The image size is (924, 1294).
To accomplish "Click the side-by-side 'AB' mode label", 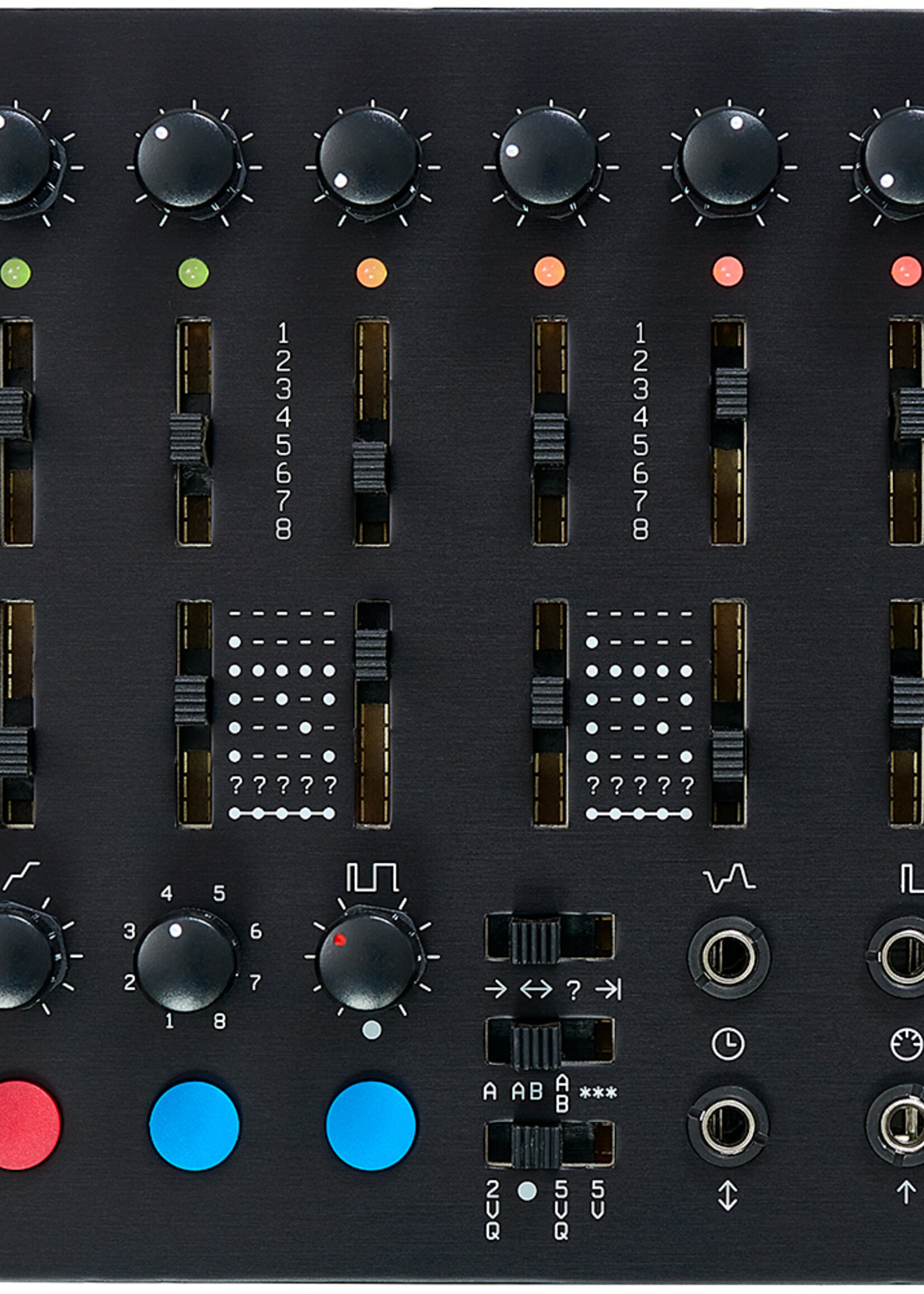I will pyautogui.click(x=527, y=1091).
